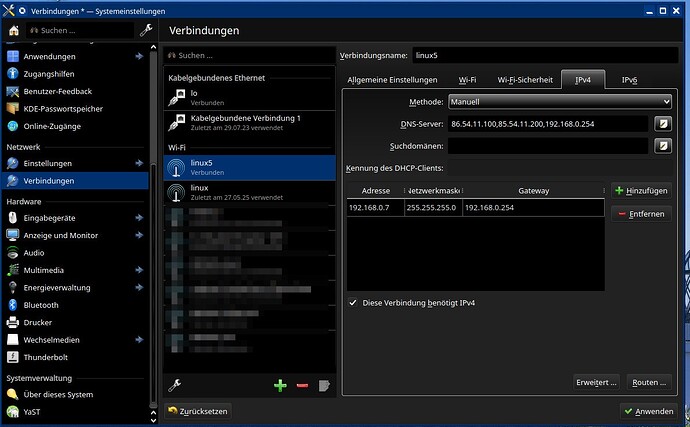Select Verbindungen in the sidebar
Screen dimensions: 690x427
[75, 180]
